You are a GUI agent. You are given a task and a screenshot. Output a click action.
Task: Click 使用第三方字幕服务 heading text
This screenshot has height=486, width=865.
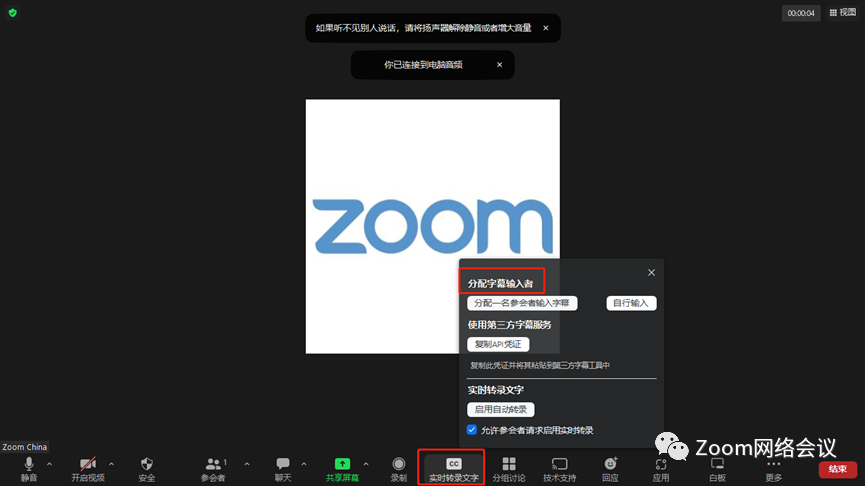coord(509,325)
